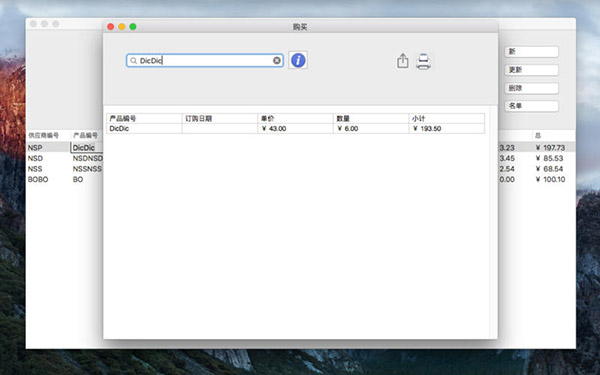Click the ¥ 197.73 total in back window
Viewport: 600px width, 375px height.
550,148
